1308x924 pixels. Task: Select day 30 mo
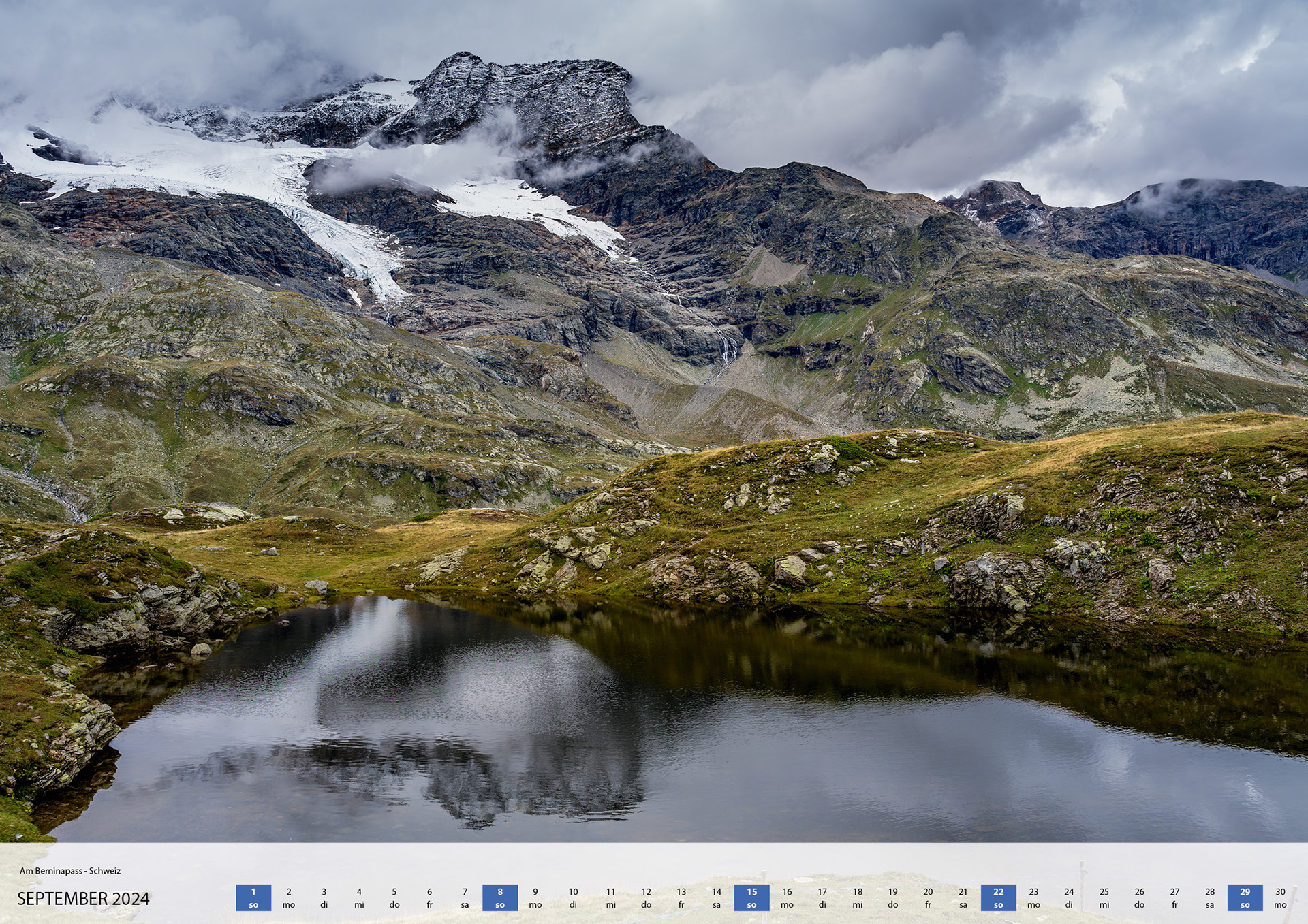tap(1280, 897)
